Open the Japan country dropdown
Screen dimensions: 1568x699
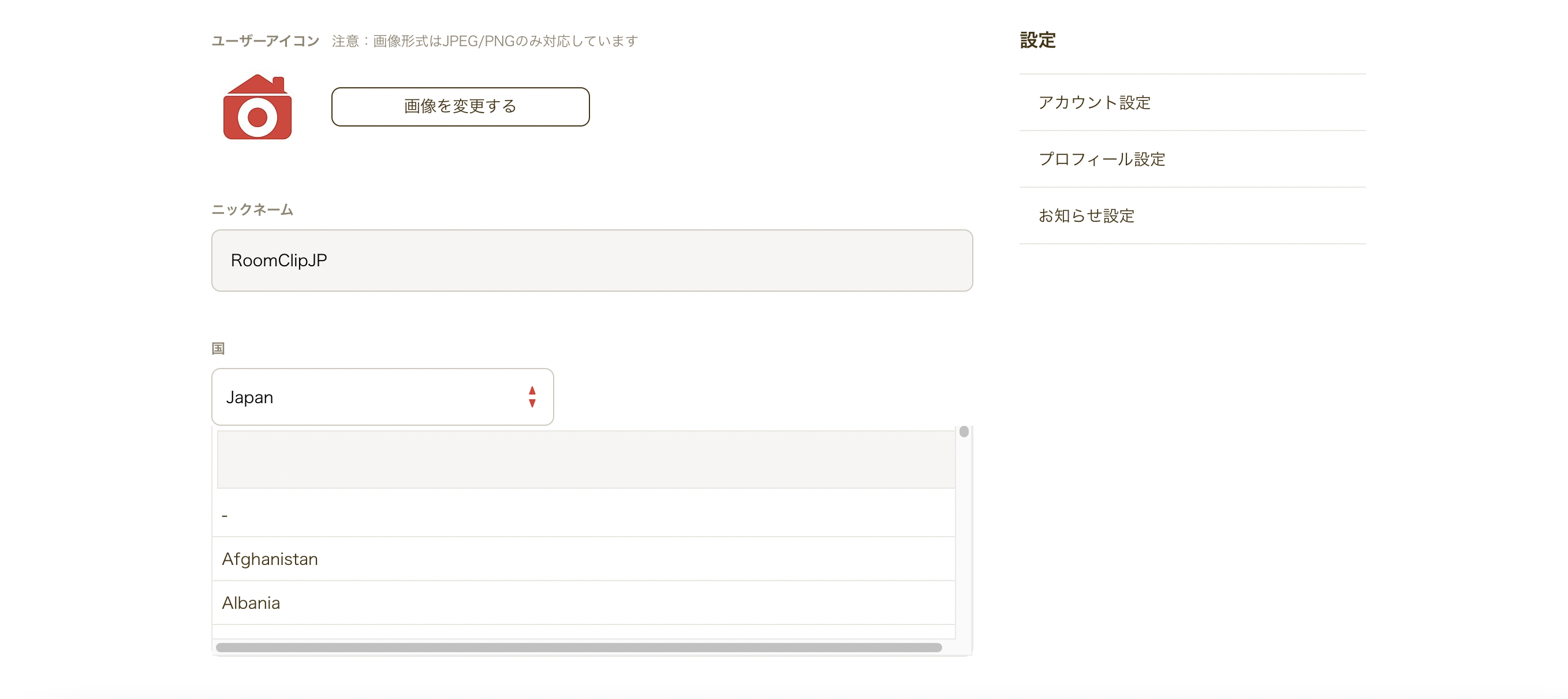point(382,397)
